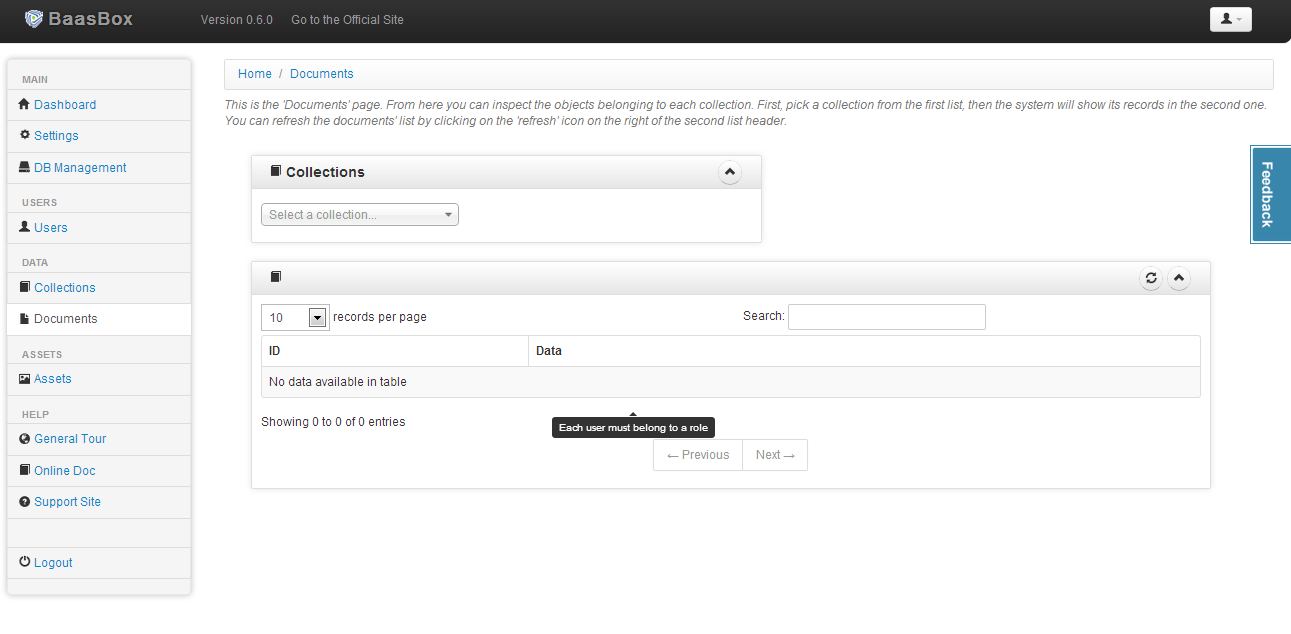Open DB Management section
Image resolution: width=1291 pixels, height=634 pixels.
pyautogui.click(x=80, y=167)
